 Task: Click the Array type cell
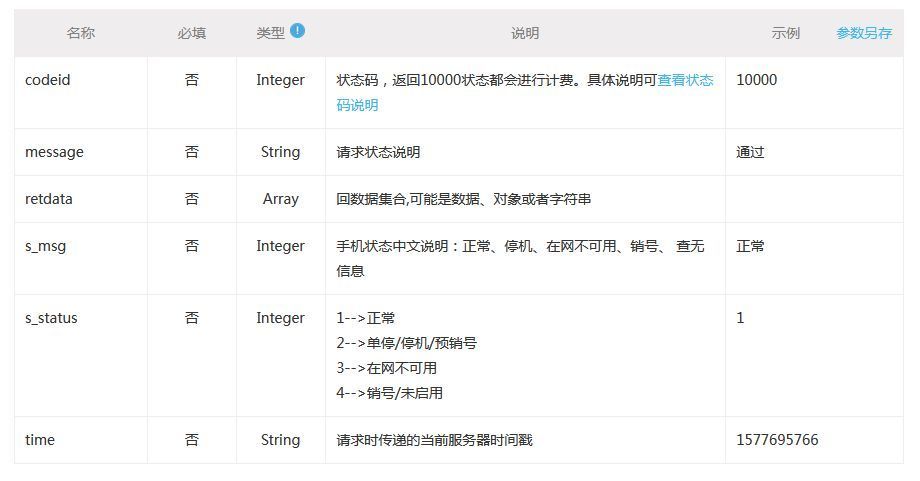(280, 199)
